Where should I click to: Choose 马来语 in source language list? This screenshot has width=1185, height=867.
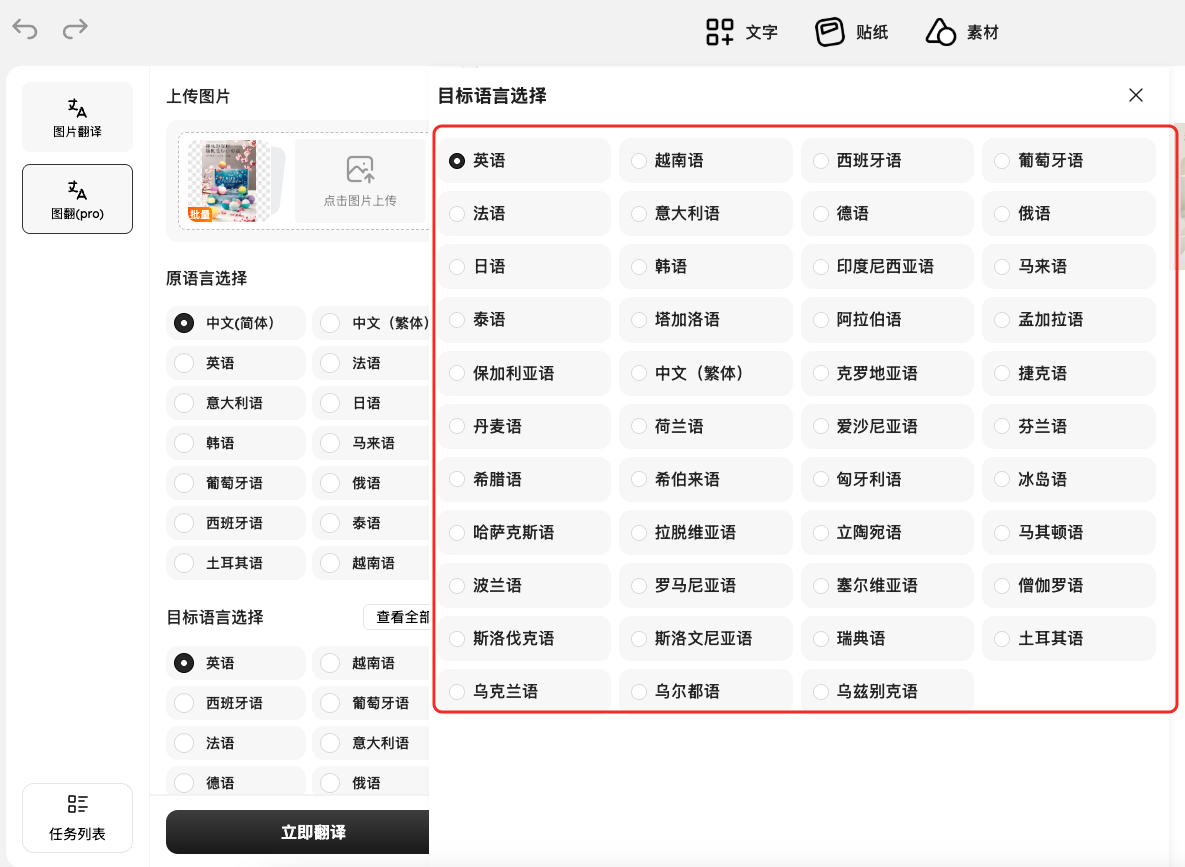tap(371, 443)
